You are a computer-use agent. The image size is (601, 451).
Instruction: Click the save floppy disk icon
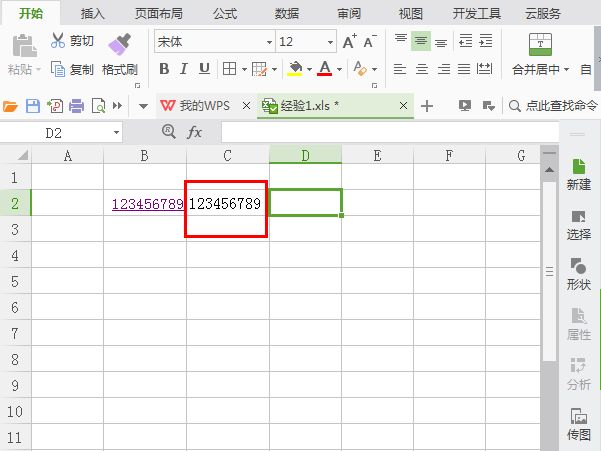tap(33, 106)
